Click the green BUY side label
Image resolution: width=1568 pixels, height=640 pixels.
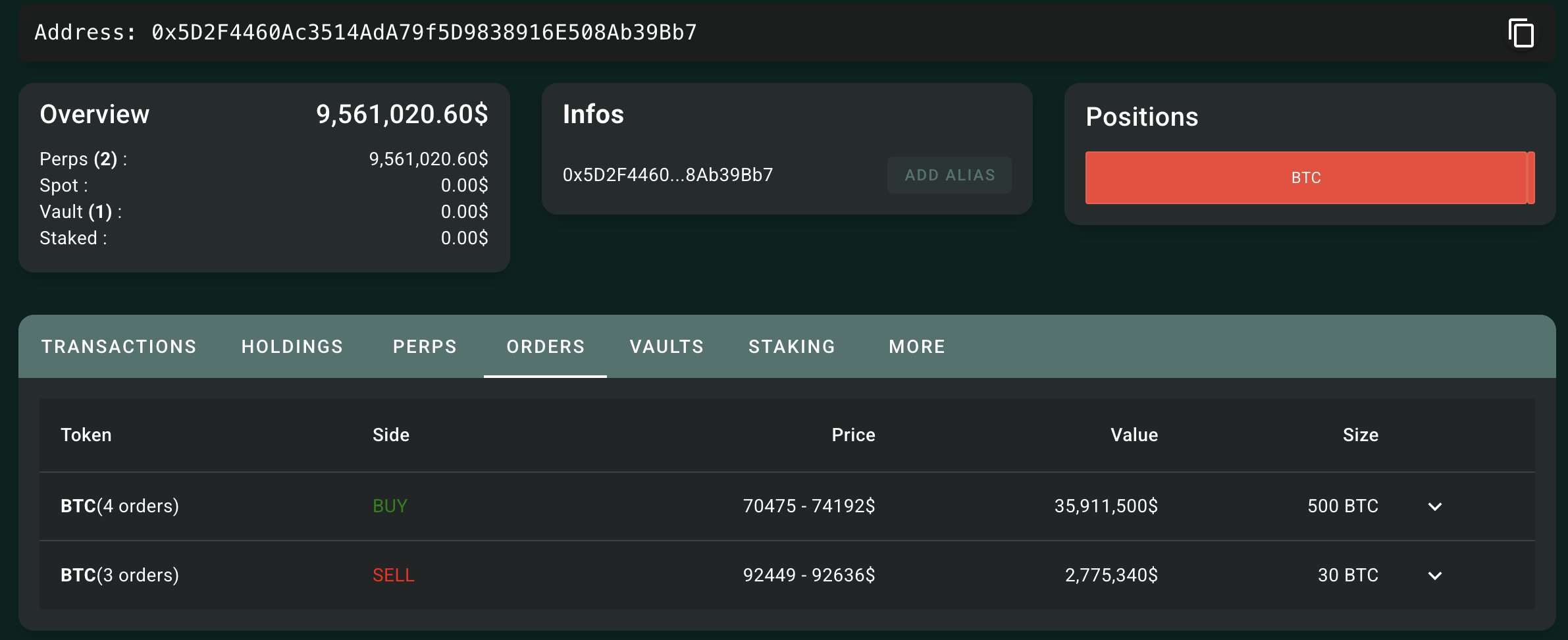pyautogui.click(x=390, y=506)
